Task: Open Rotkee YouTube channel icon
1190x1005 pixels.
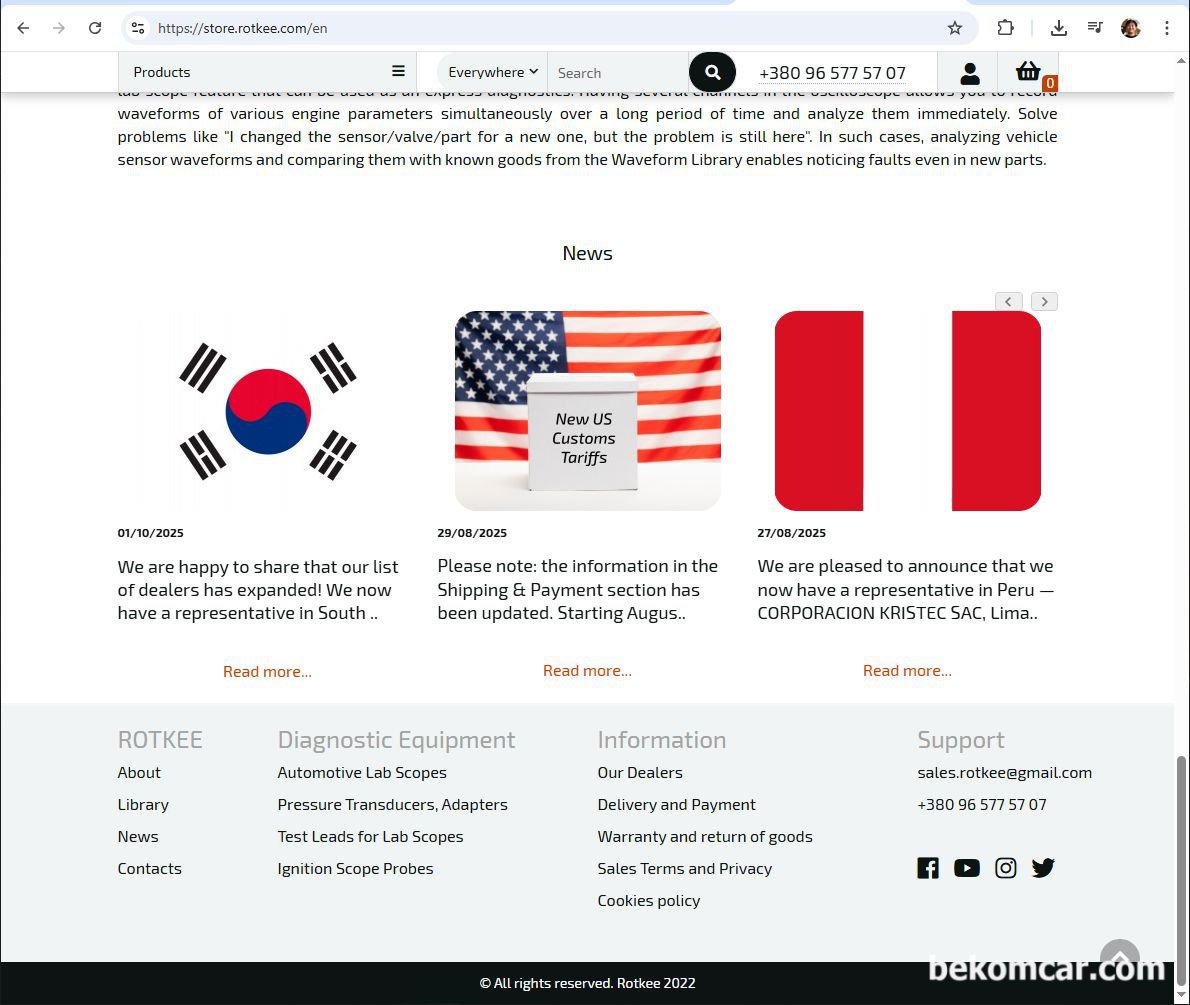Action: click(x=966, y=868)
